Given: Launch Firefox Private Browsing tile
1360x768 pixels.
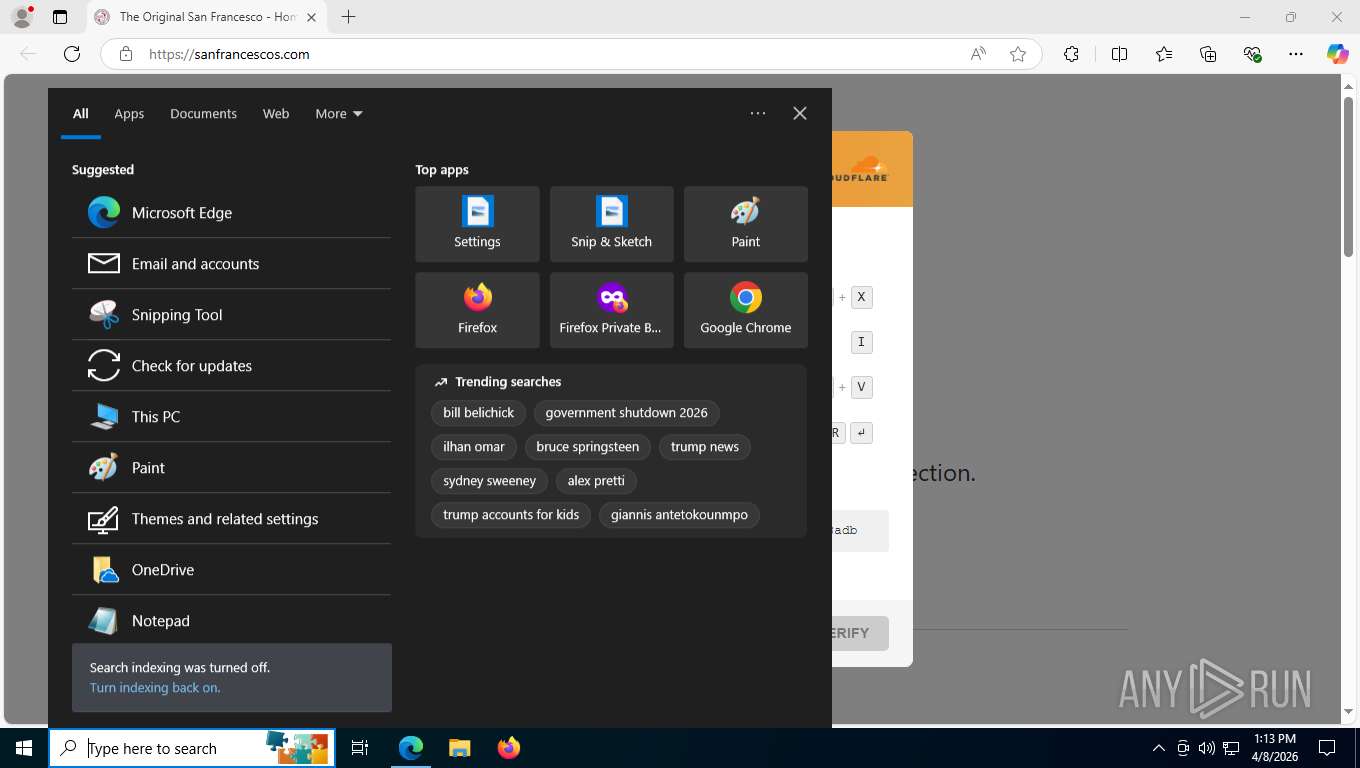Looking at the screenshot, I should [x=611, y=310].
